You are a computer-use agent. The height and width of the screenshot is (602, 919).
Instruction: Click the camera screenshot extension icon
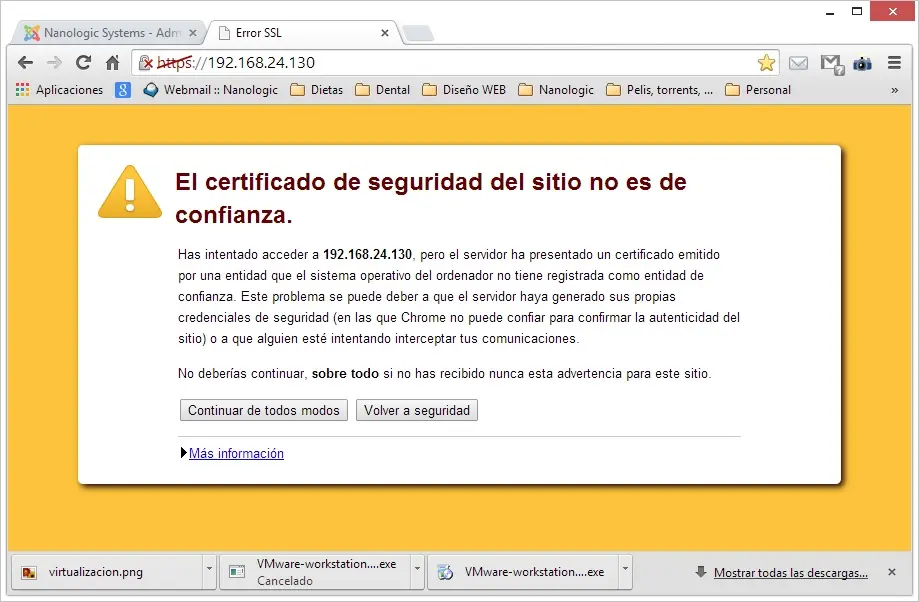pyautogui.click(x=862, y=63)
